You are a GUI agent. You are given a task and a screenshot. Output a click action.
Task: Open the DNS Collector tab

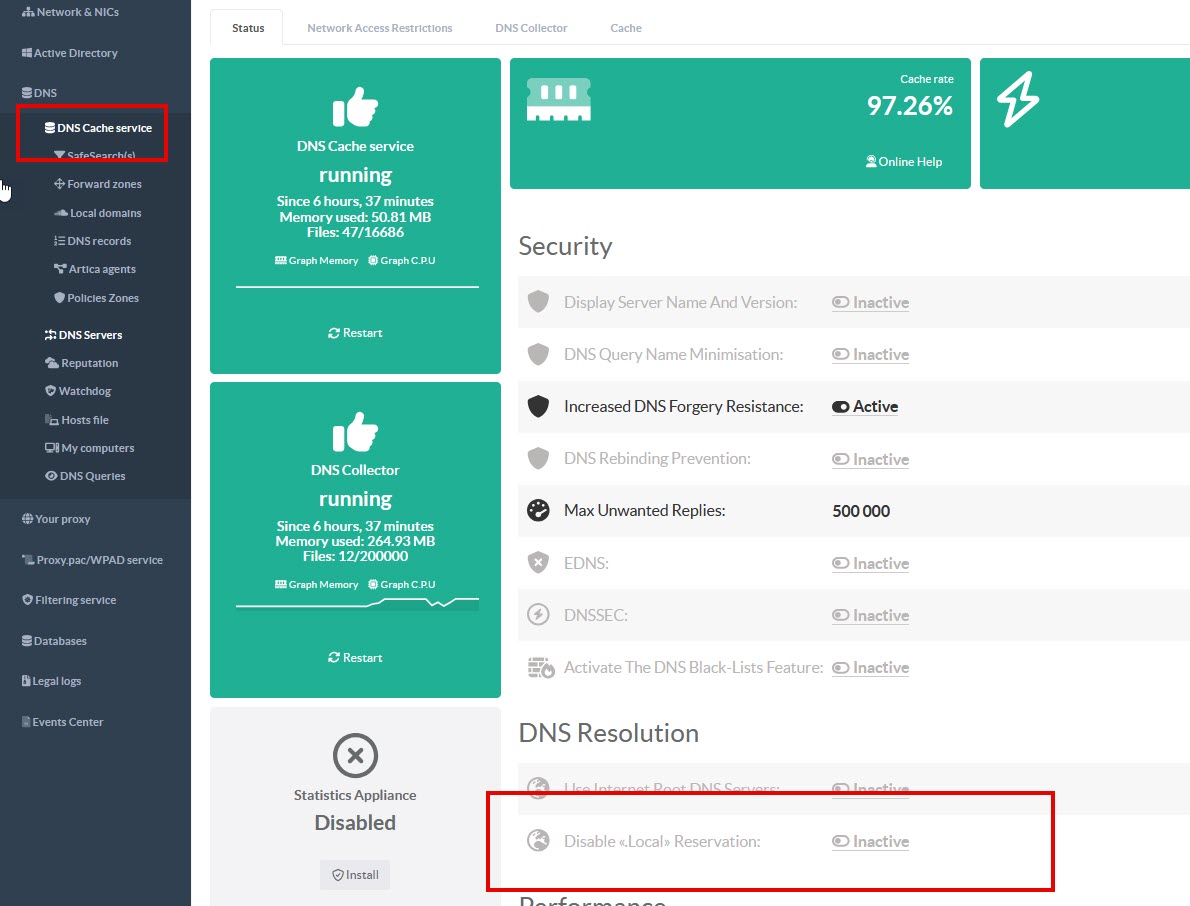(x=531, y=28)
